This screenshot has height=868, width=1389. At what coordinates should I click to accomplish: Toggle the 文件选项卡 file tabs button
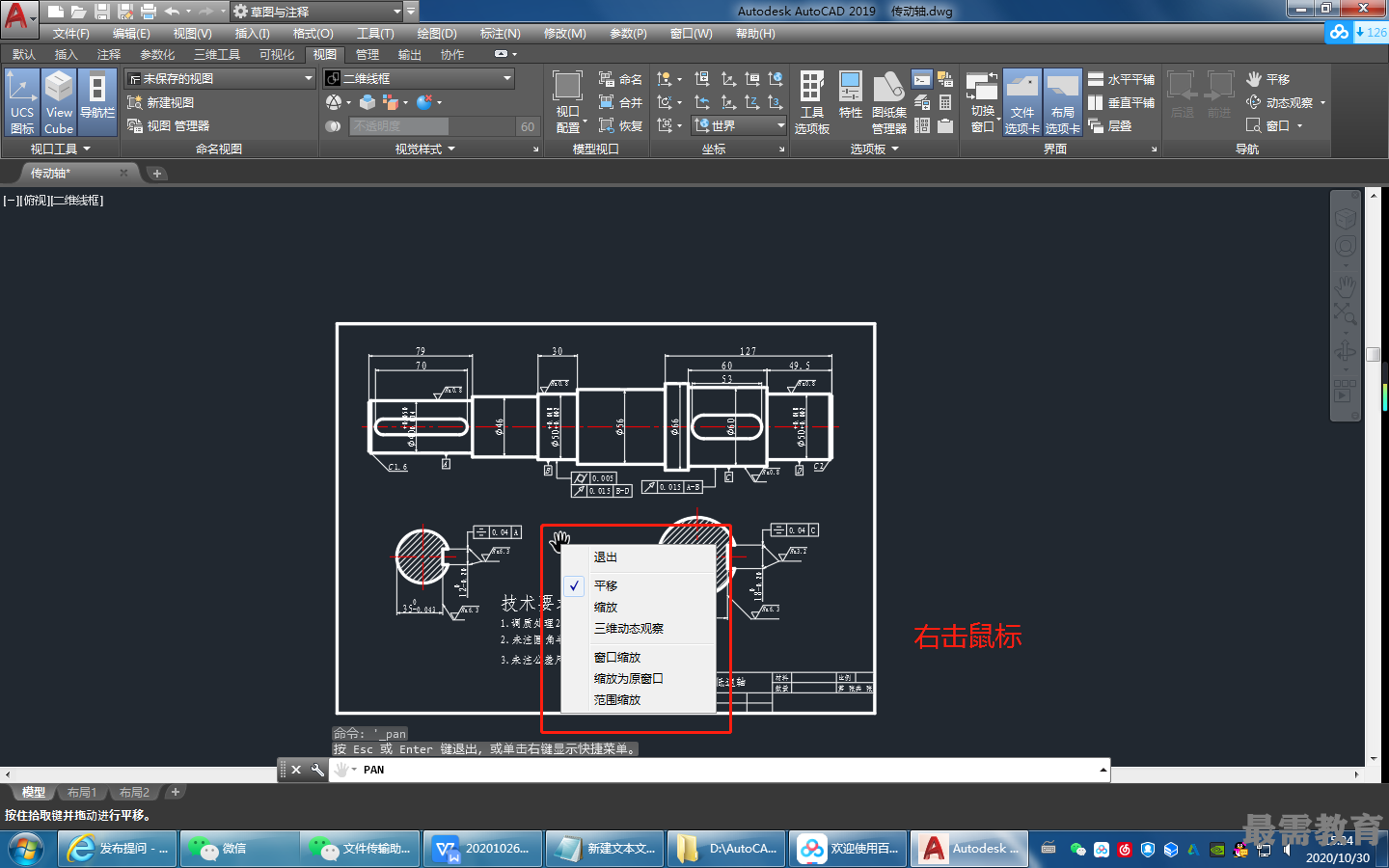tap(1022, 102)
